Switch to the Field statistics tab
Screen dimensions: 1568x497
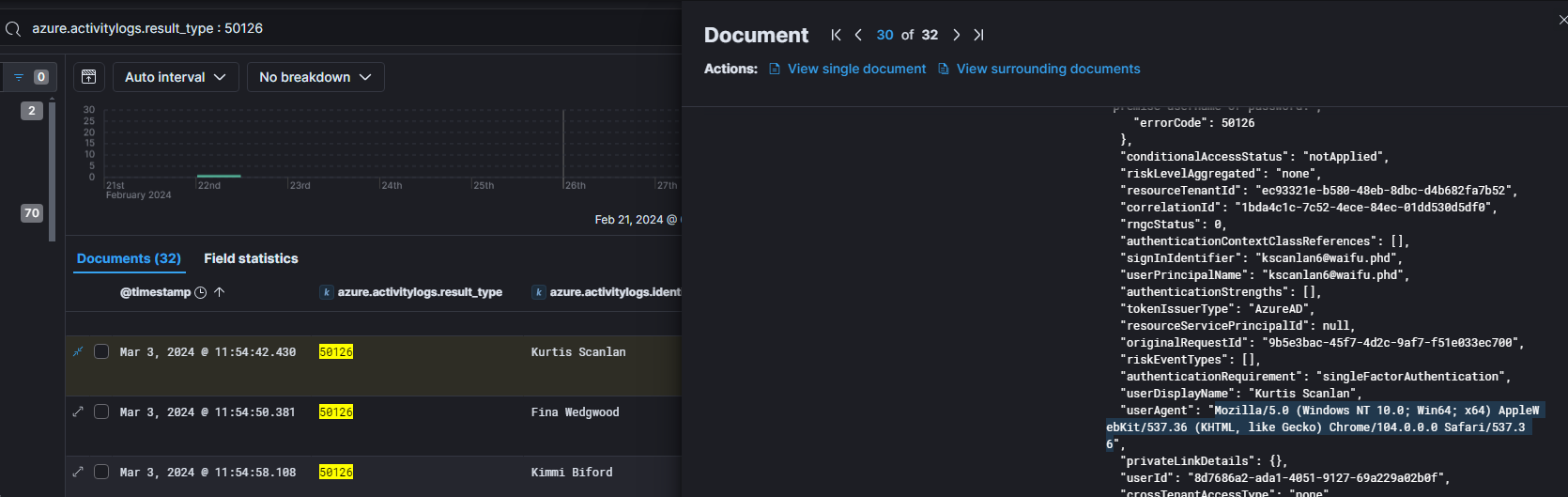(251, 258)
